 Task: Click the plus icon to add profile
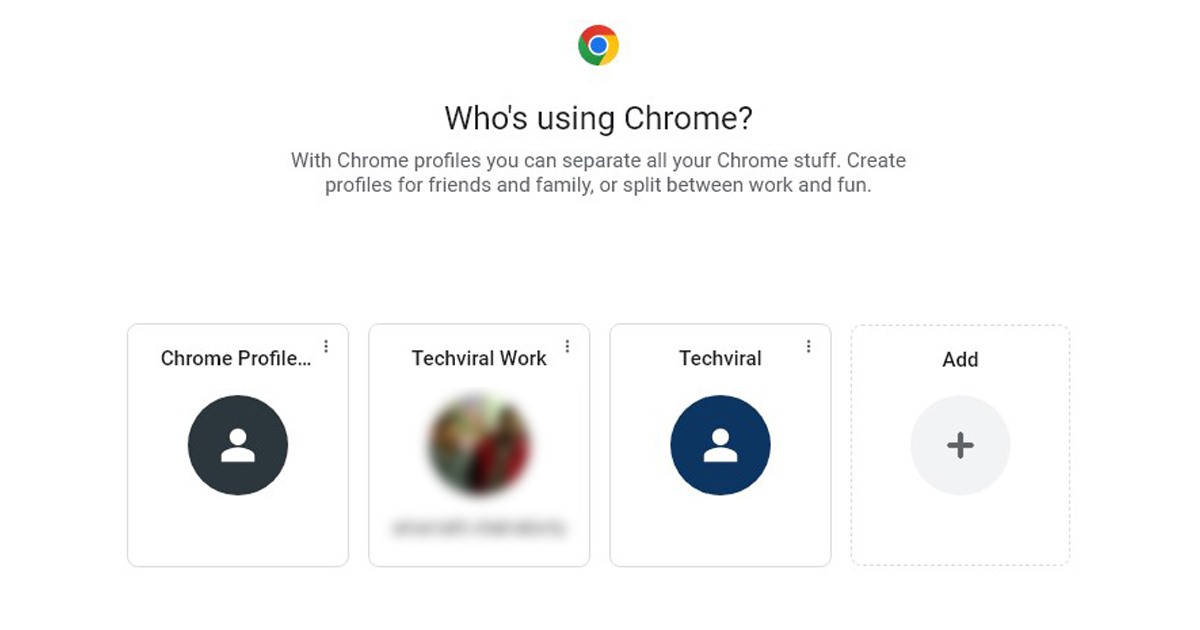tap(960, 445)
